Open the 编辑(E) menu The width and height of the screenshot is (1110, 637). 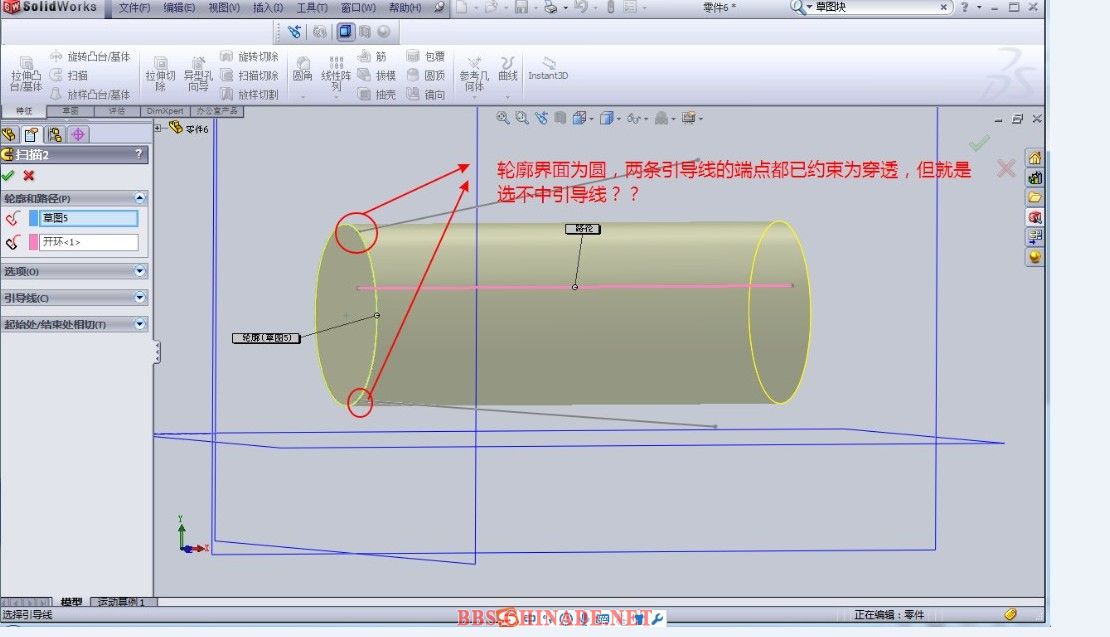179,7
